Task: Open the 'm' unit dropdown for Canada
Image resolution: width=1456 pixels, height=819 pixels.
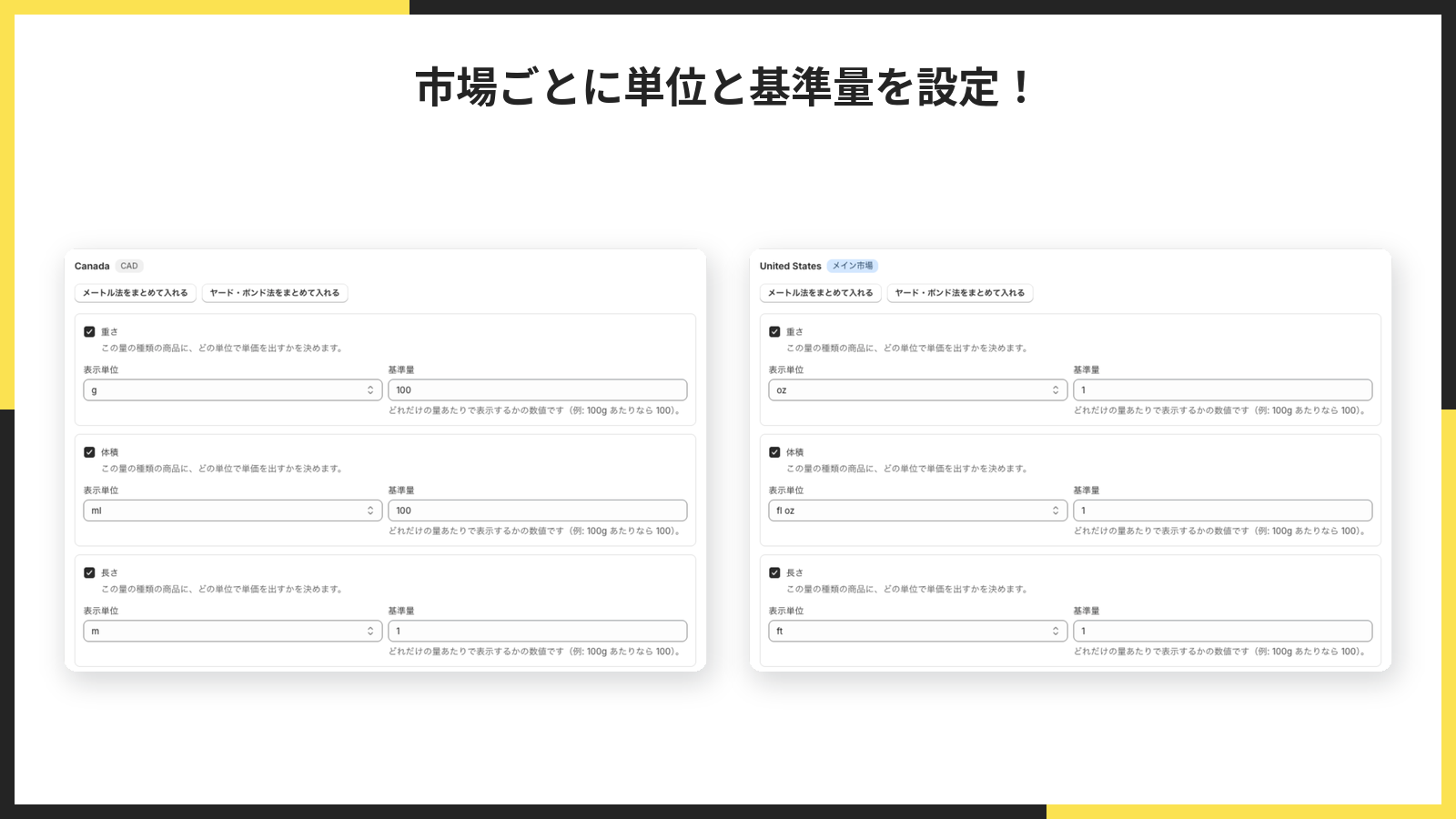Action: [233, 632]
